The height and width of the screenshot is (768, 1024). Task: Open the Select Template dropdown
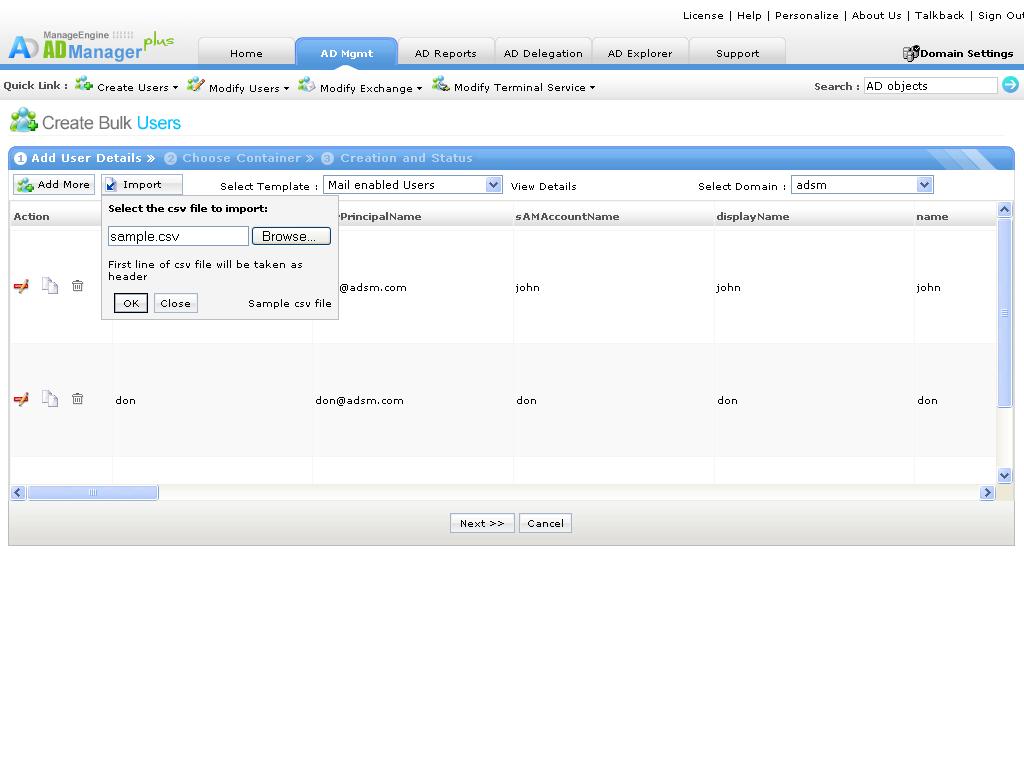(x=494, y=185)
